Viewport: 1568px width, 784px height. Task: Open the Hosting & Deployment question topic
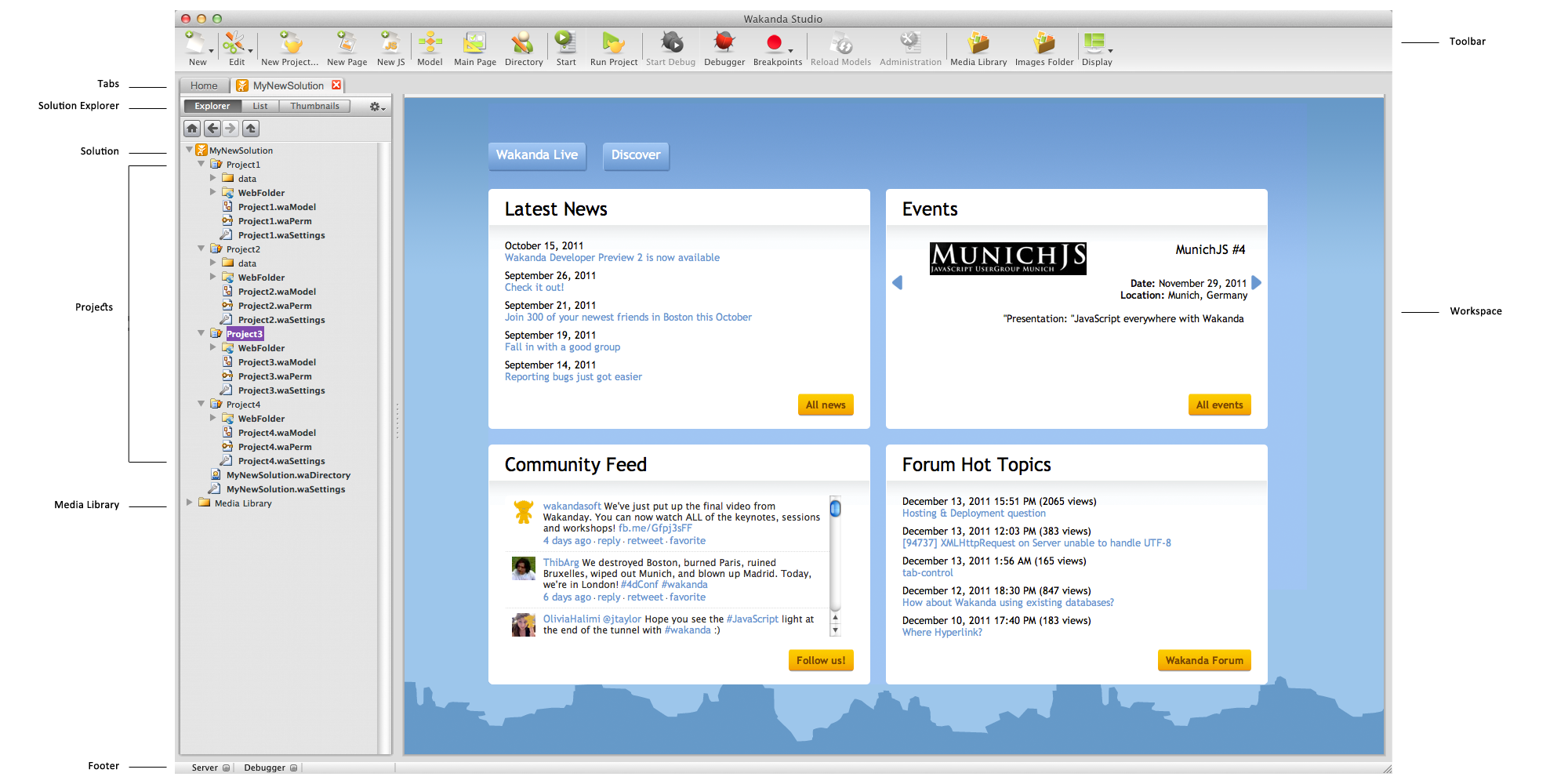[974, 513]
